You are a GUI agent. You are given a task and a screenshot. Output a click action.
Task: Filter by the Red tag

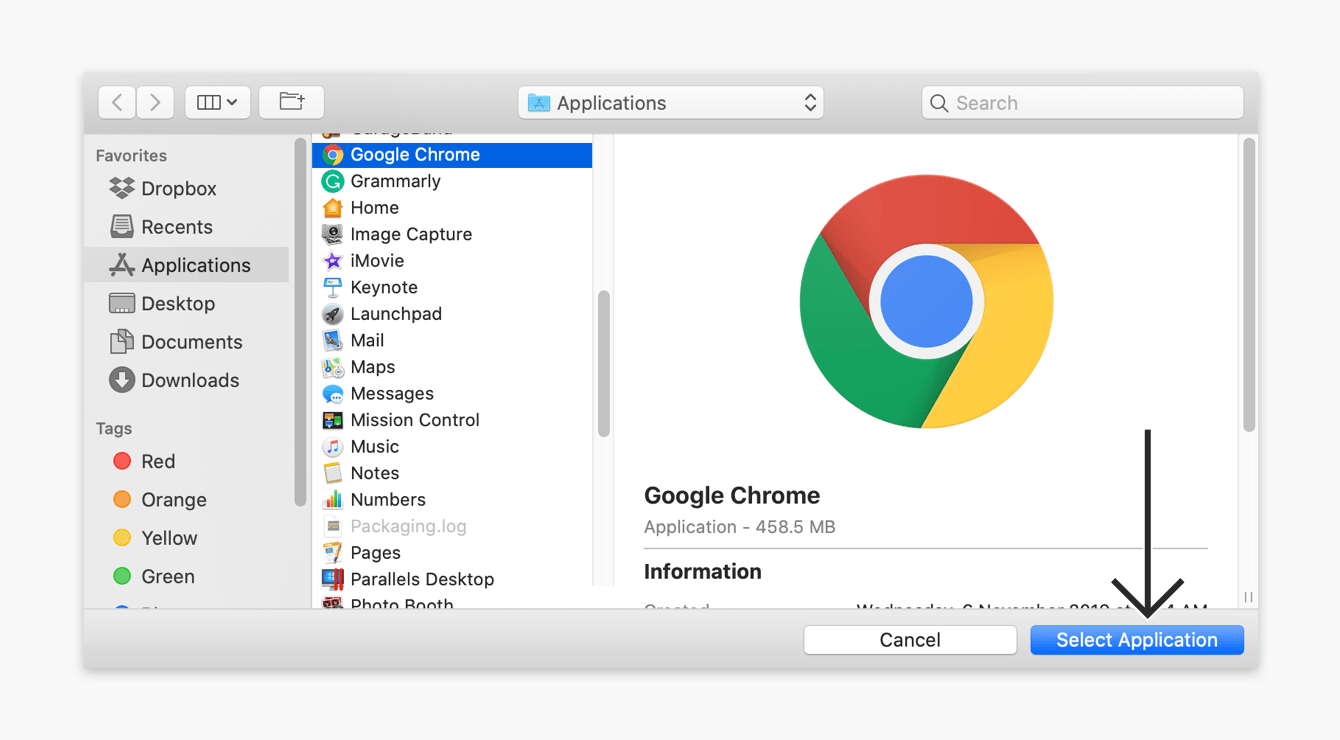[157, 461]
